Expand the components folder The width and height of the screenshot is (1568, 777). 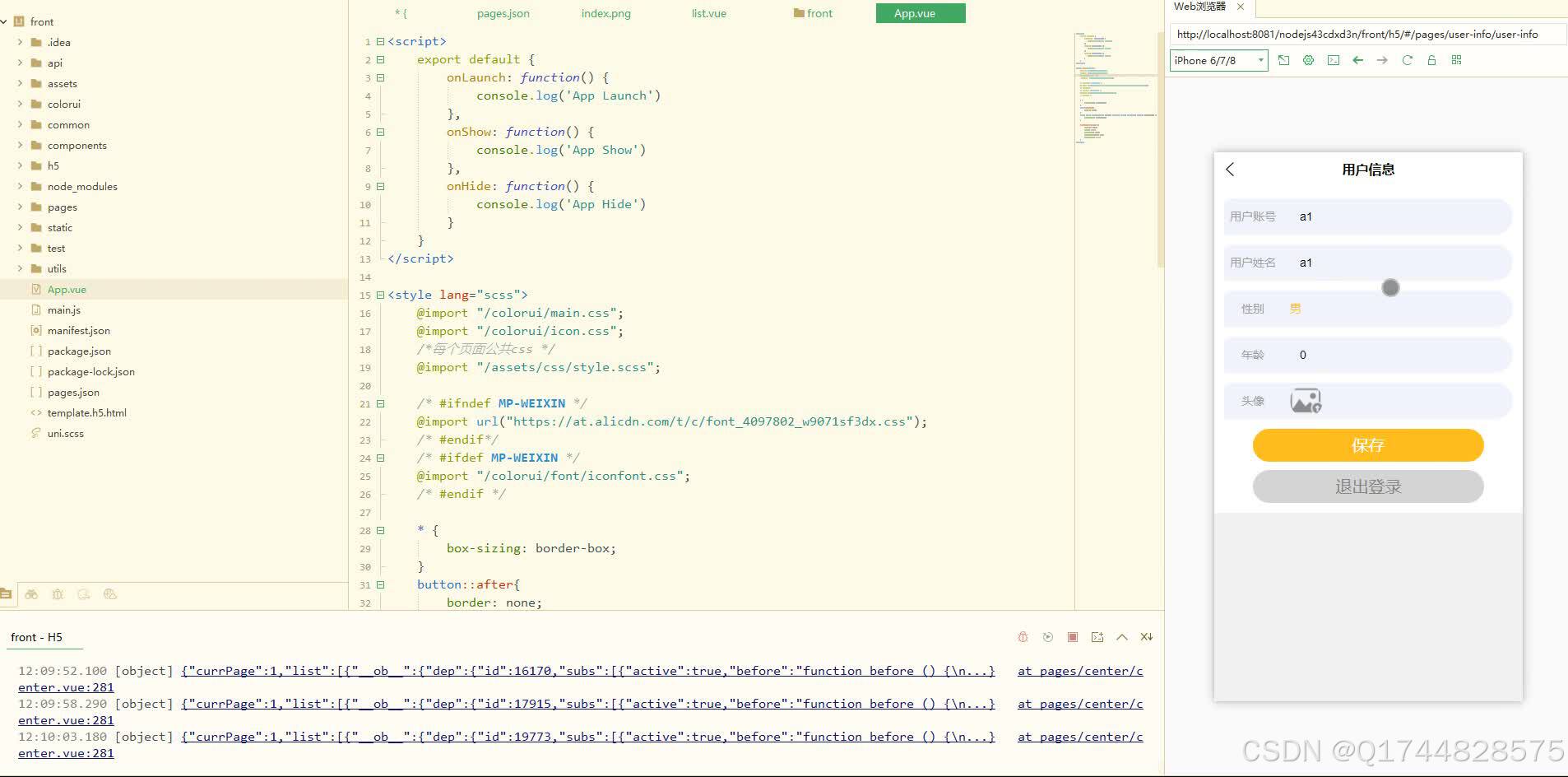point(20,145)
